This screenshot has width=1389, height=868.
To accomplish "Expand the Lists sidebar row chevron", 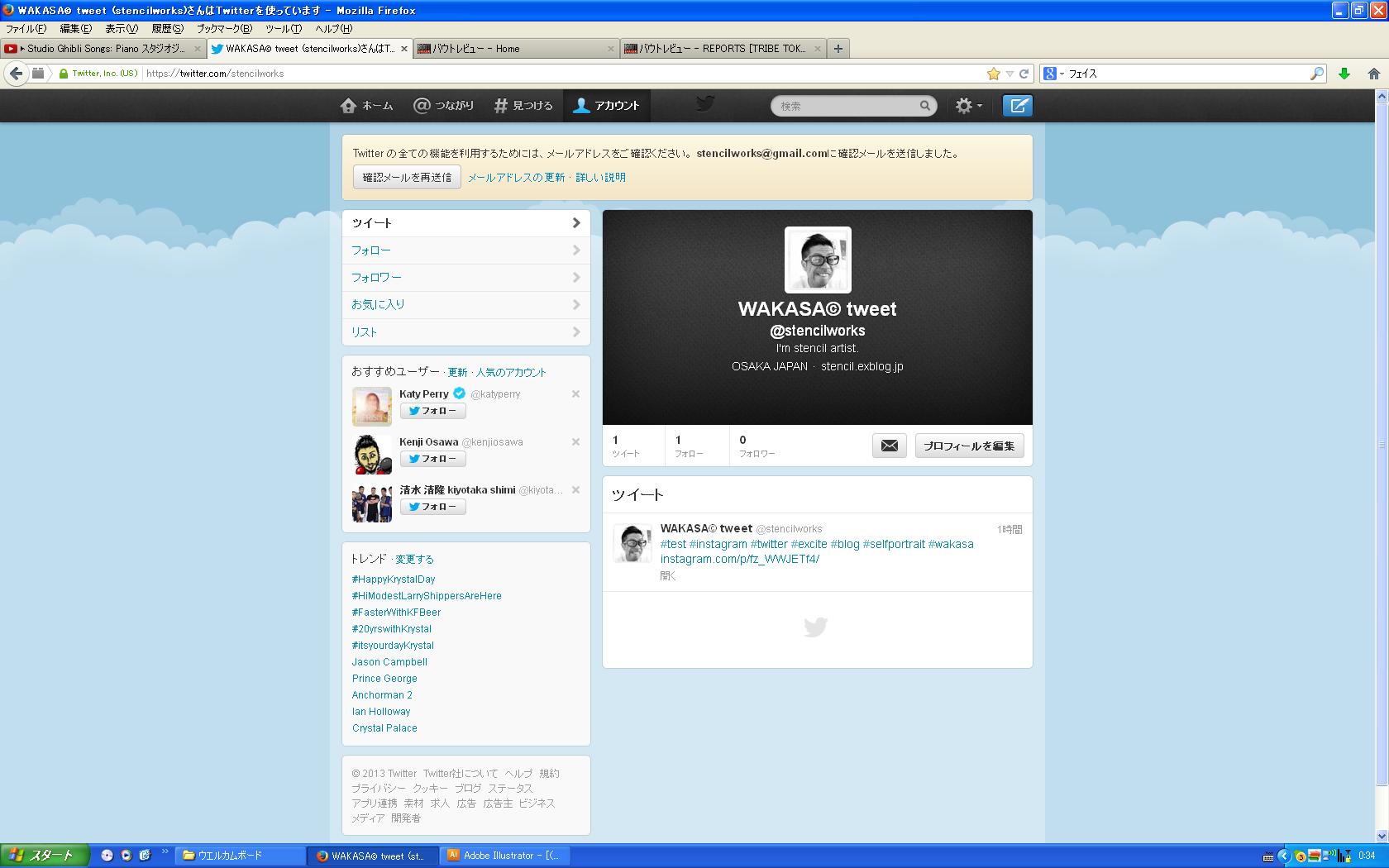I will 576,332.
